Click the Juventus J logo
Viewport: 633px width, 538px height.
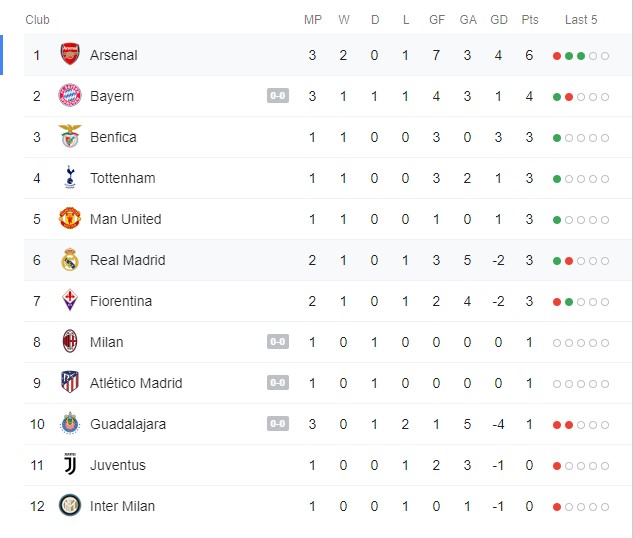[70, 464]
